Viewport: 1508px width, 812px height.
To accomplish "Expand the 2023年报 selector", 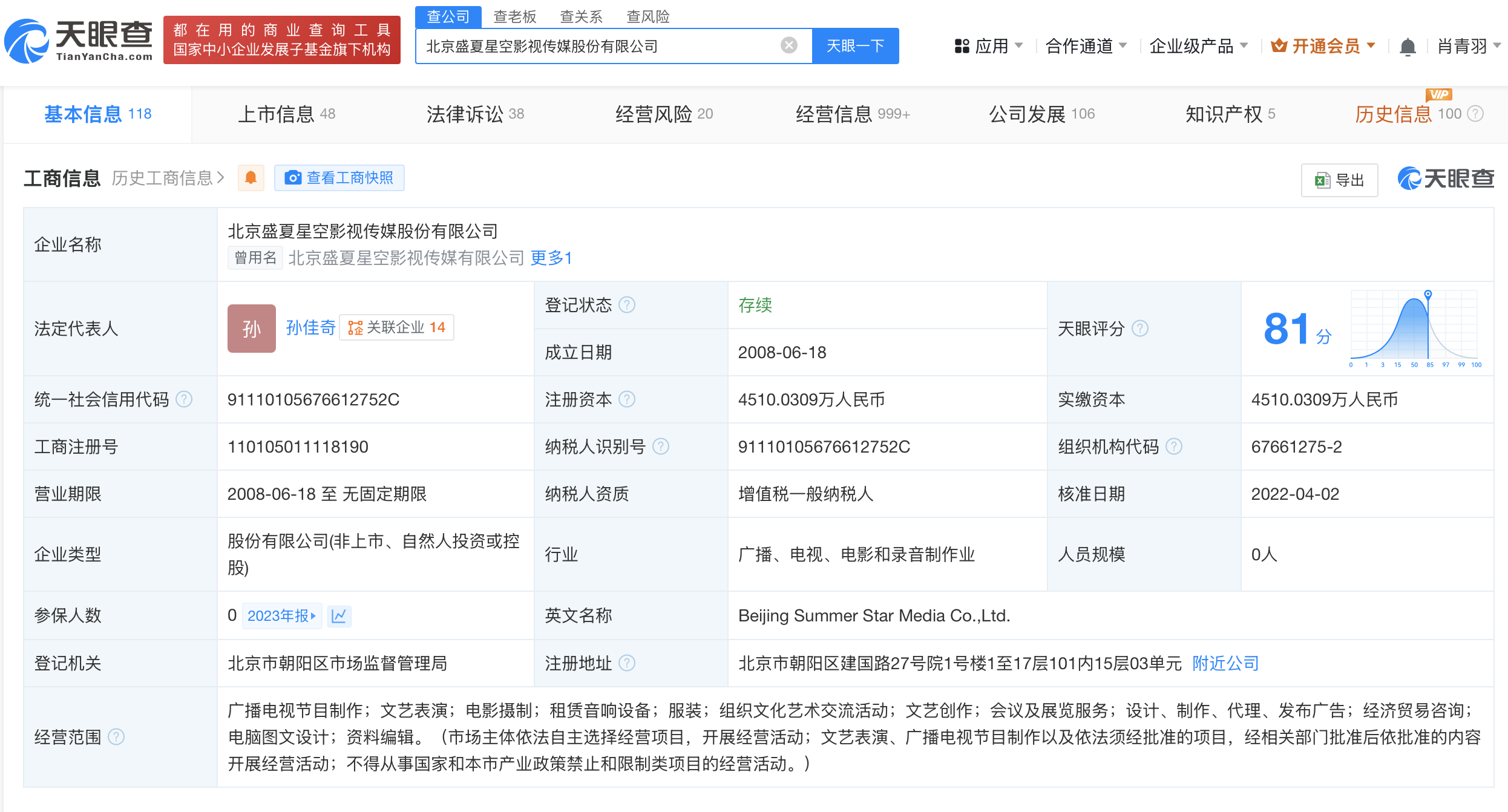I will click(282, 616).
